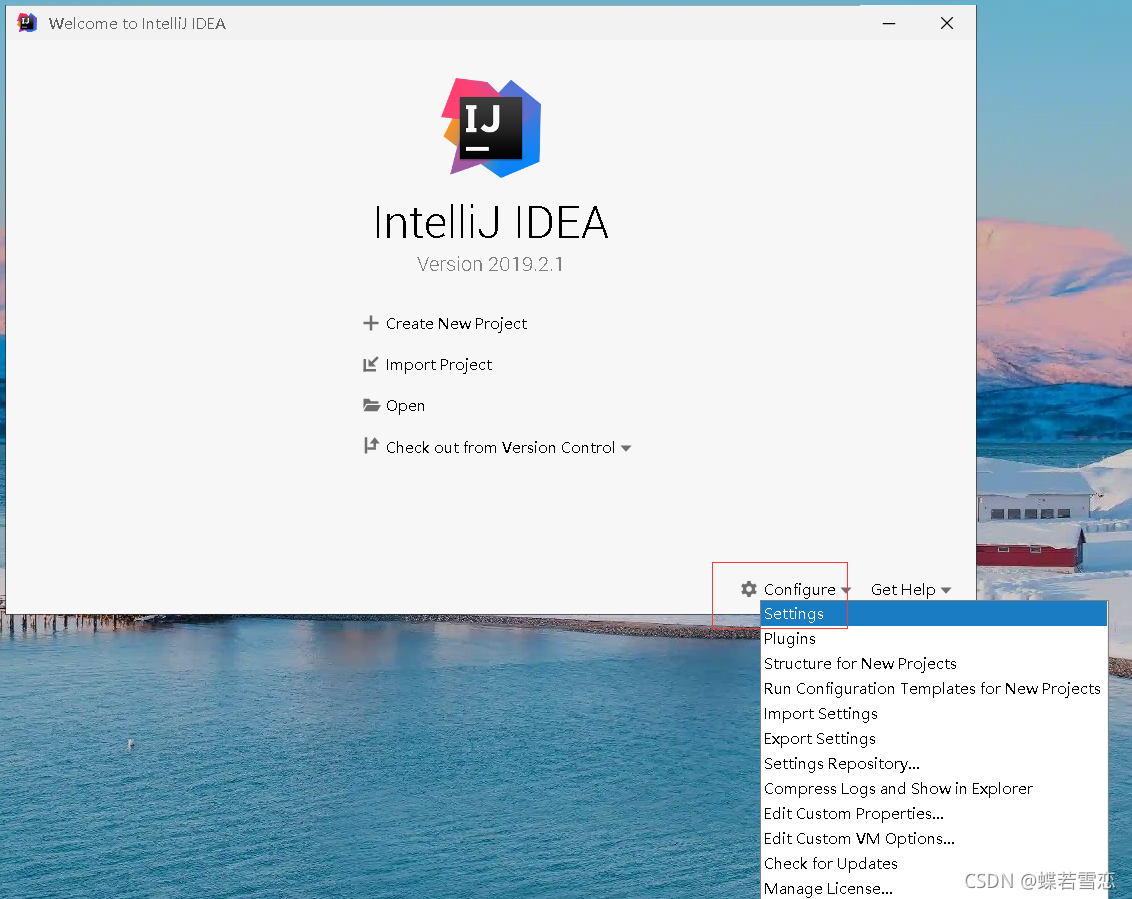Close the Welcome to IntelliJ IDEA window
1132x899 pixels.
coord(946,23)
